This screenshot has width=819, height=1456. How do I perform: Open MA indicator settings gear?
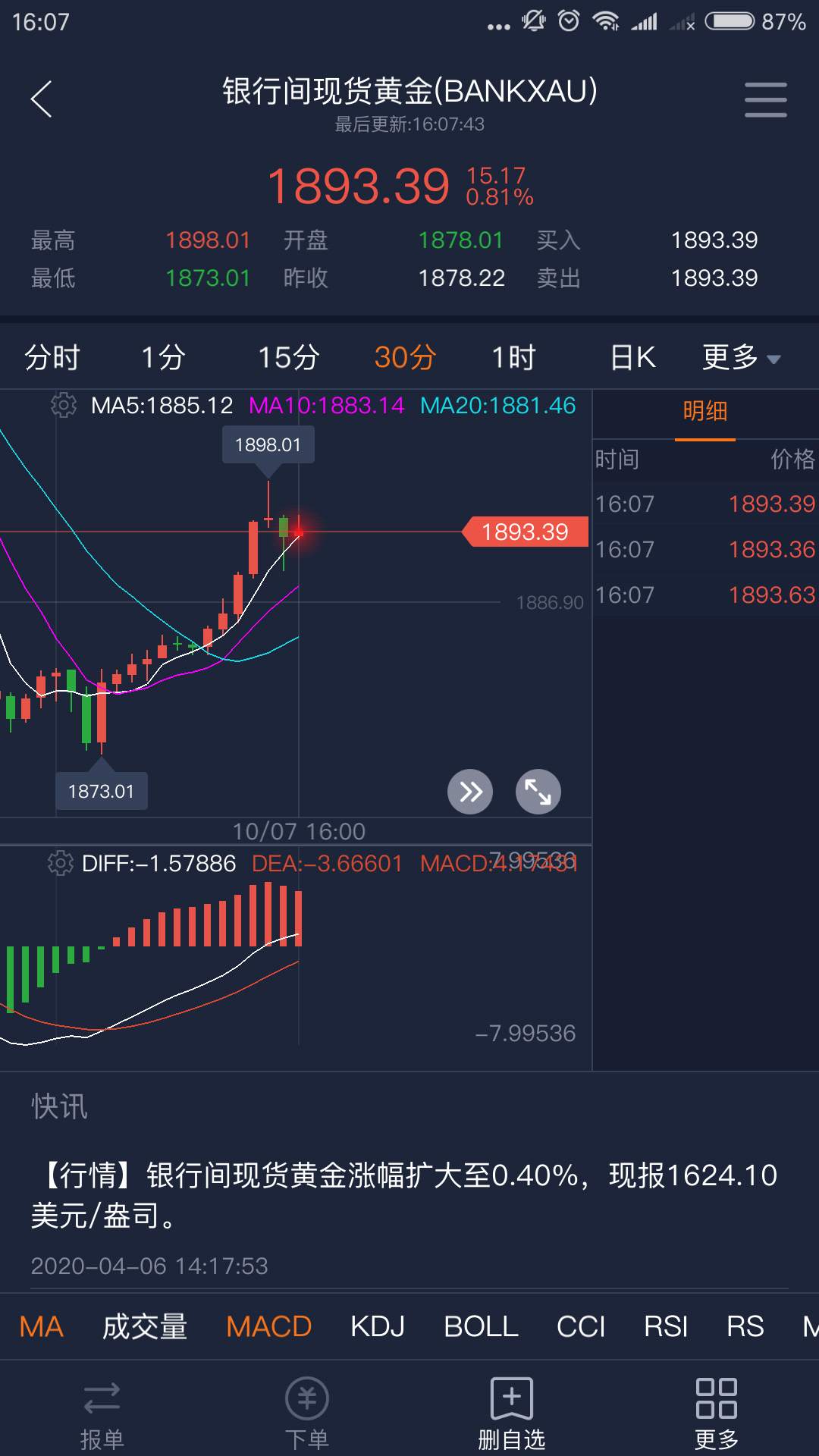pyautogui.click(x=64, y=405)
